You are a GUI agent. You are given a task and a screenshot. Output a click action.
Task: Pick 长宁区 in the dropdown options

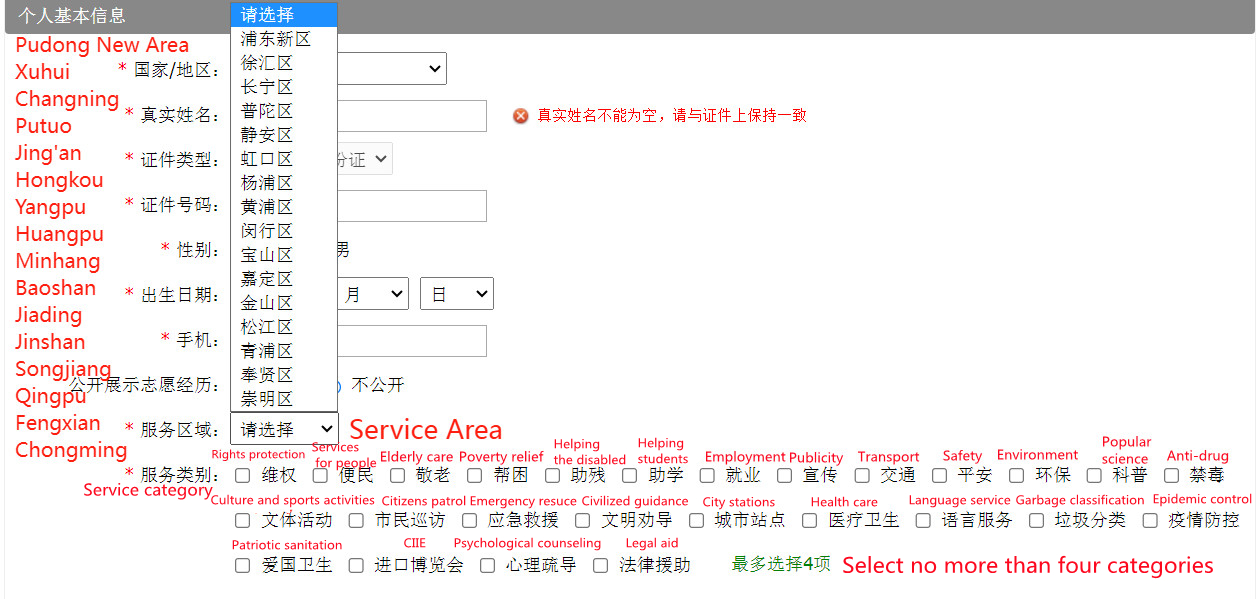(x=284, y=87)
